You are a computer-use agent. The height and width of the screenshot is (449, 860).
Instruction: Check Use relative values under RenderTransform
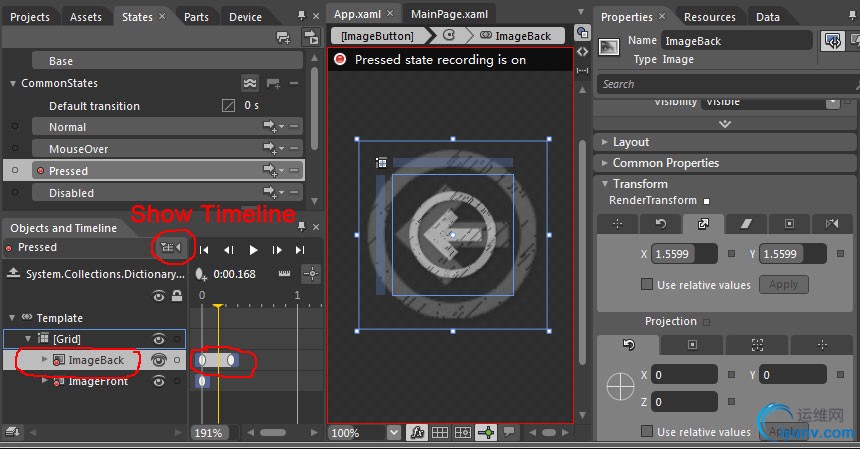(x=647, y=285)
